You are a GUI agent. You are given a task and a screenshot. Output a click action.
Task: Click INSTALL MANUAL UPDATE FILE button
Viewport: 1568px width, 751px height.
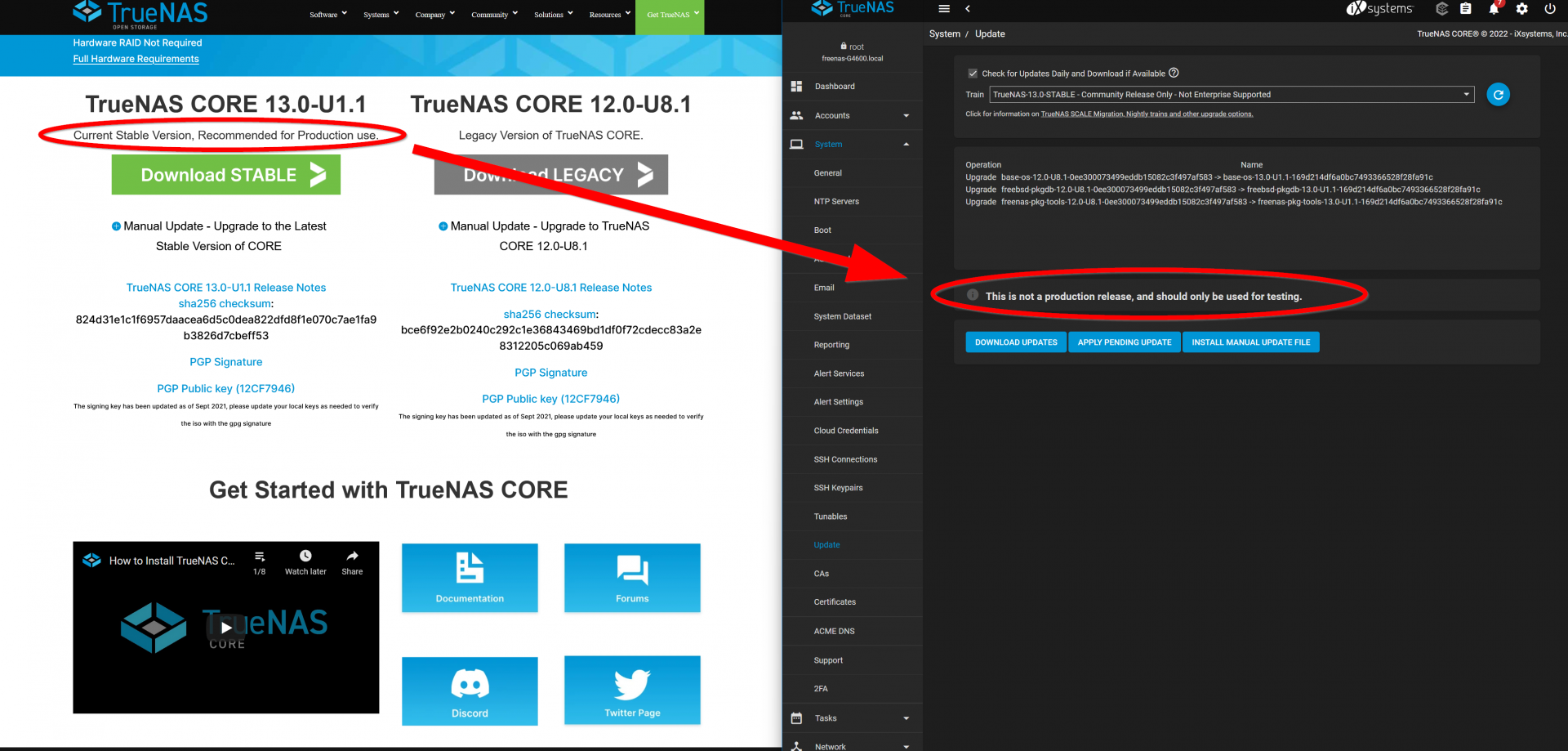[x=1251, y=342]
